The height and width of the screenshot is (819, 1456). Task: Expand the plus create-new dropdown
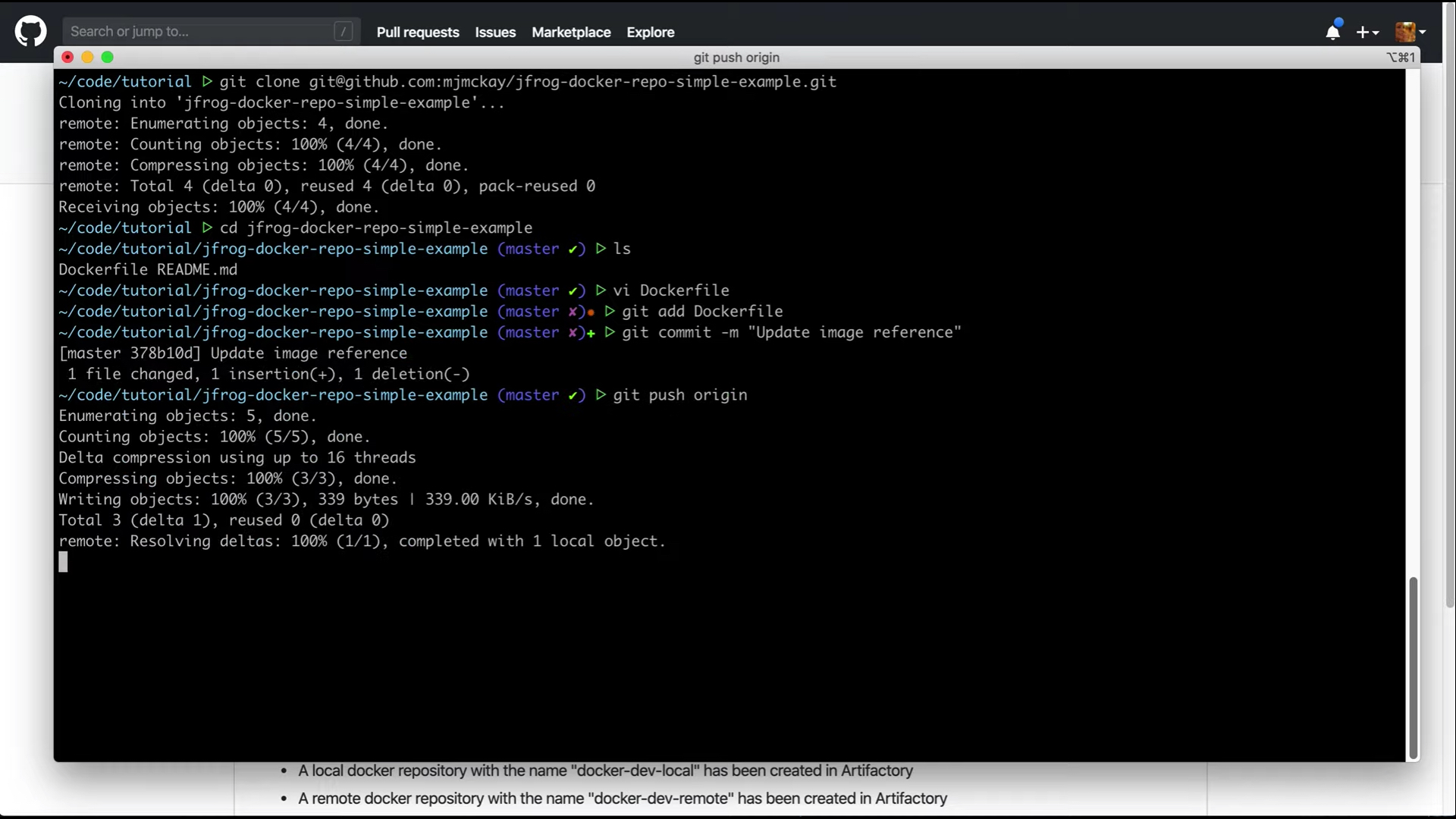(x=1367, y=32)
